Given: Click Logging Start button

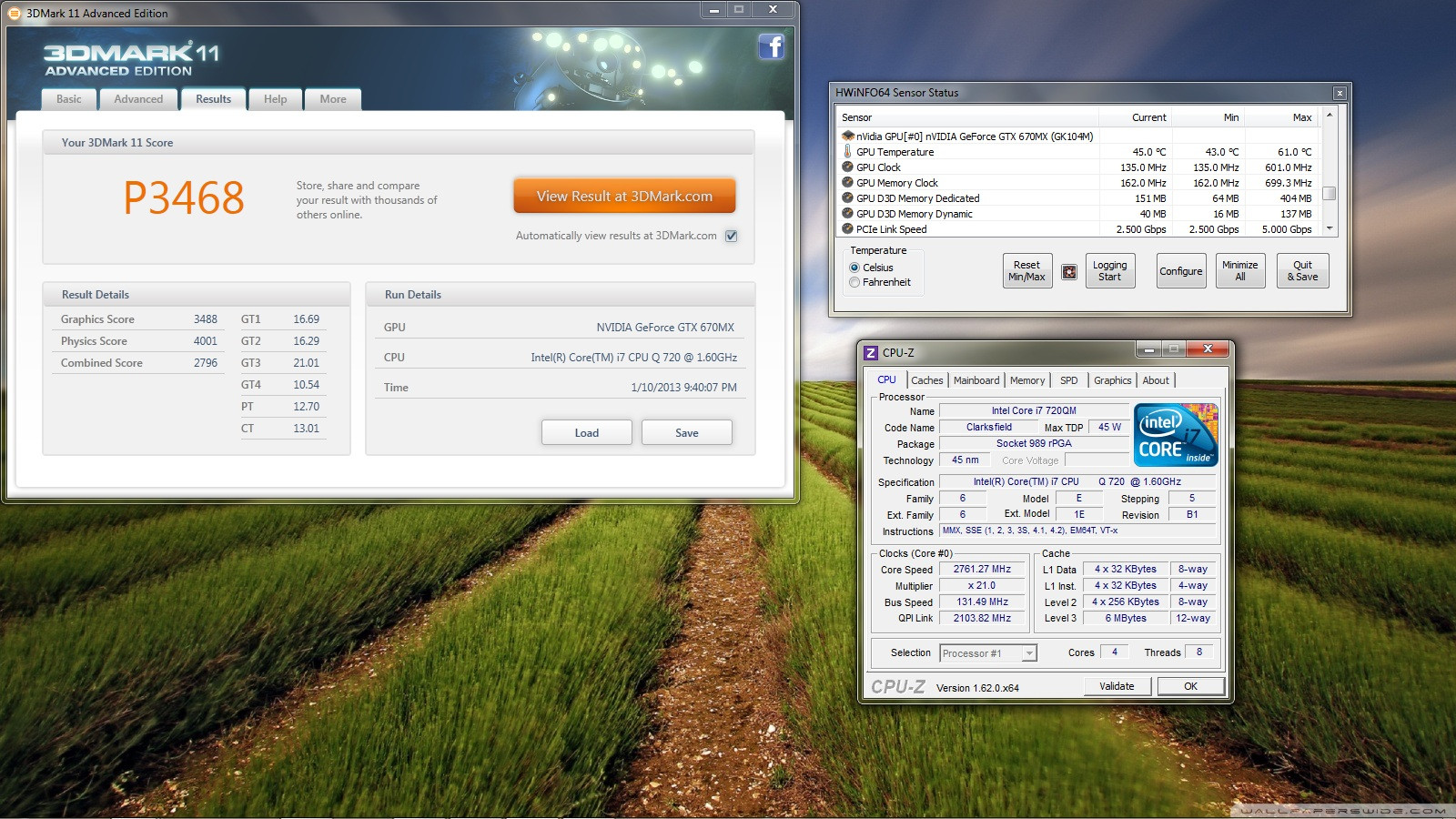Looking at the screenshot, I should tap(1110, 271).
